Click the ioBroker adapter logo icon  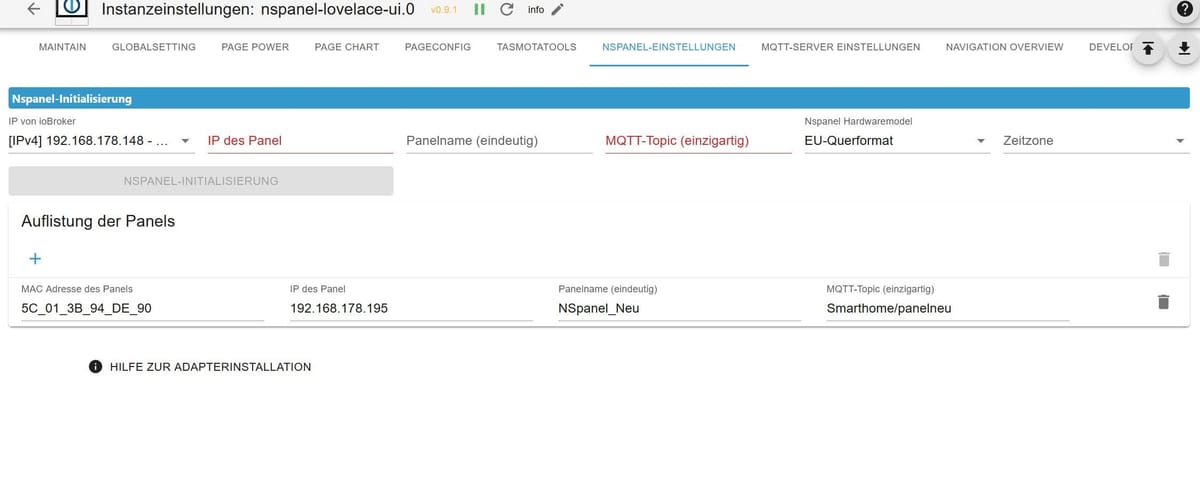coord(72,9)
